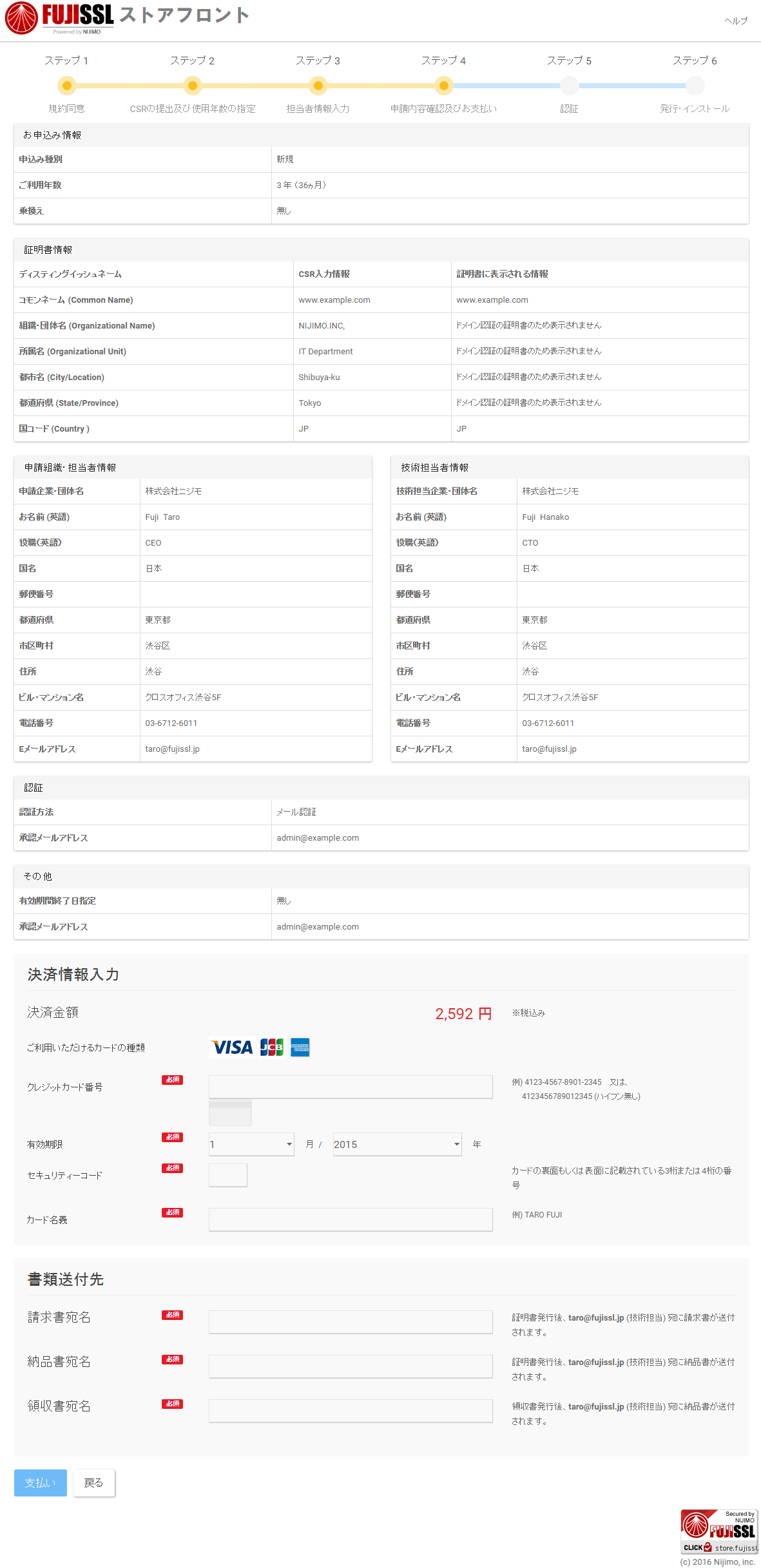Click the JCB card icon

272,1047
